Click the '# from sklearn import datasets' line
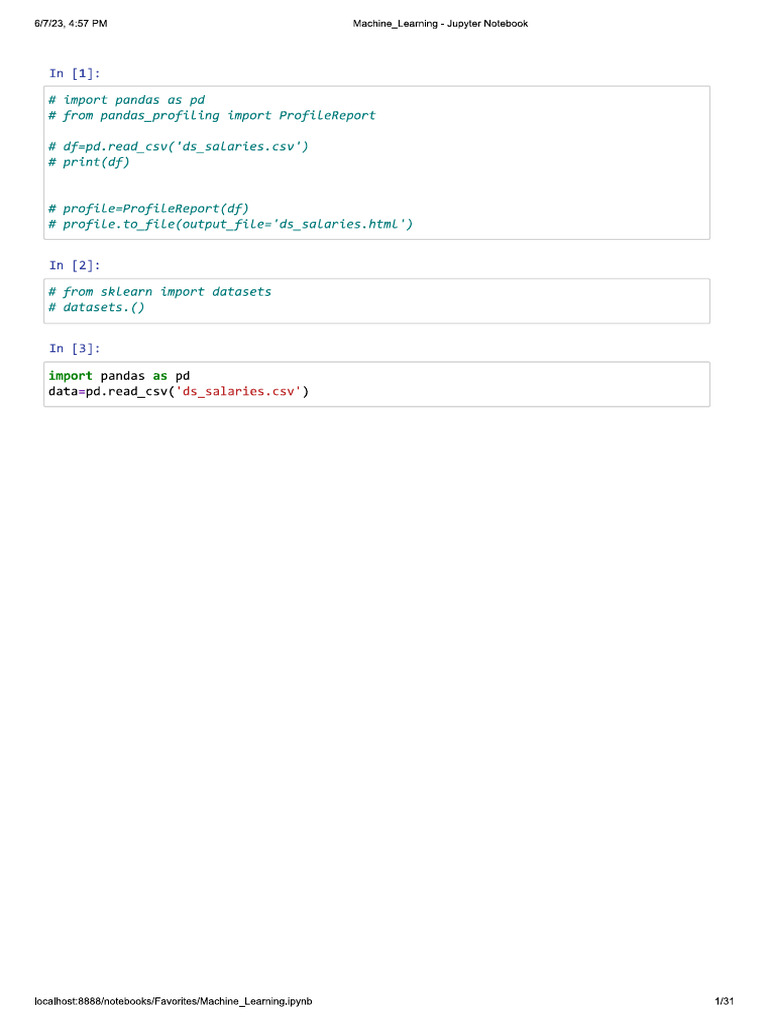The image size is (768, 1024). tap(160, 292)
